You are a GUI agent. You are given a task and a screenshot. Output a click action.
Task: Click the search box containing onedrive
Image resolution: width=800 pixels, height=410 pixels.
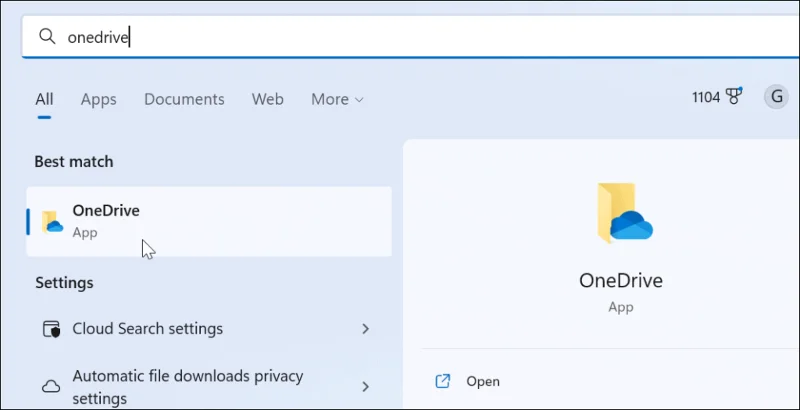pos(410,37)
